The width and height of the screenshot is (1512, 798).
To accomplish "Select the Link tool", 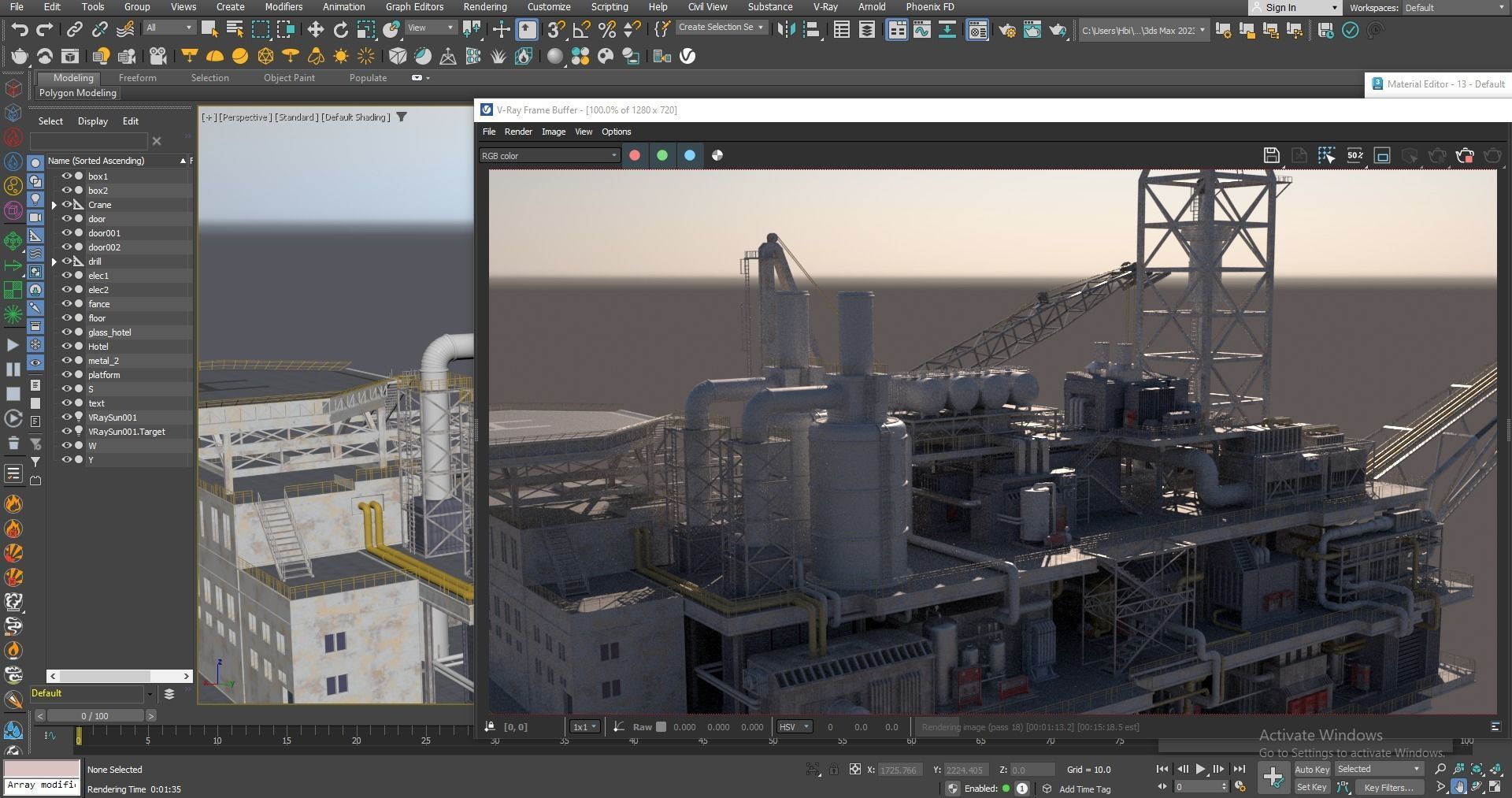I will click(74, 30).
